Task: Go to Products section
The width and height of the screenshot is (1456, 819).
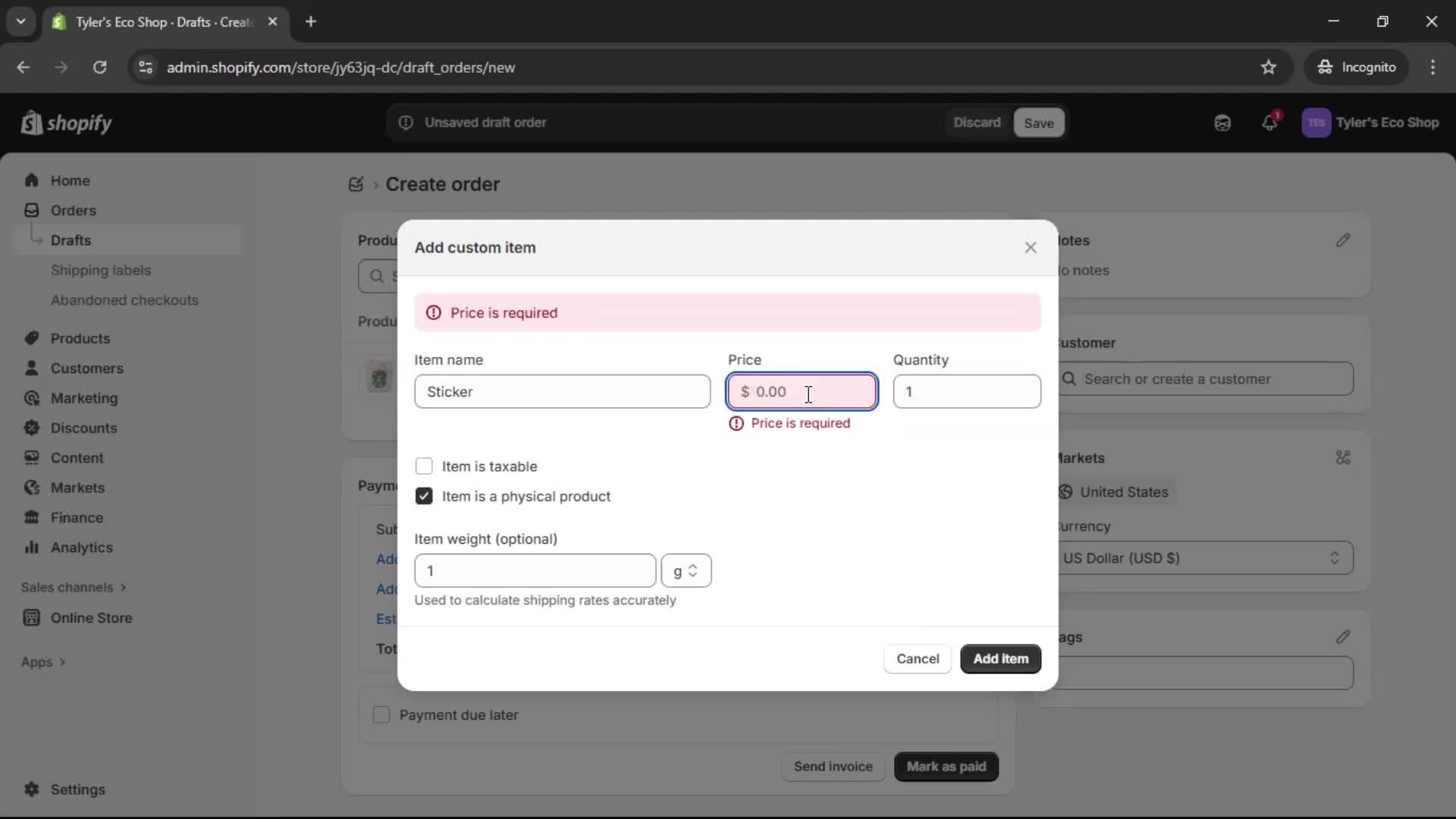Action: click(80, 338)
